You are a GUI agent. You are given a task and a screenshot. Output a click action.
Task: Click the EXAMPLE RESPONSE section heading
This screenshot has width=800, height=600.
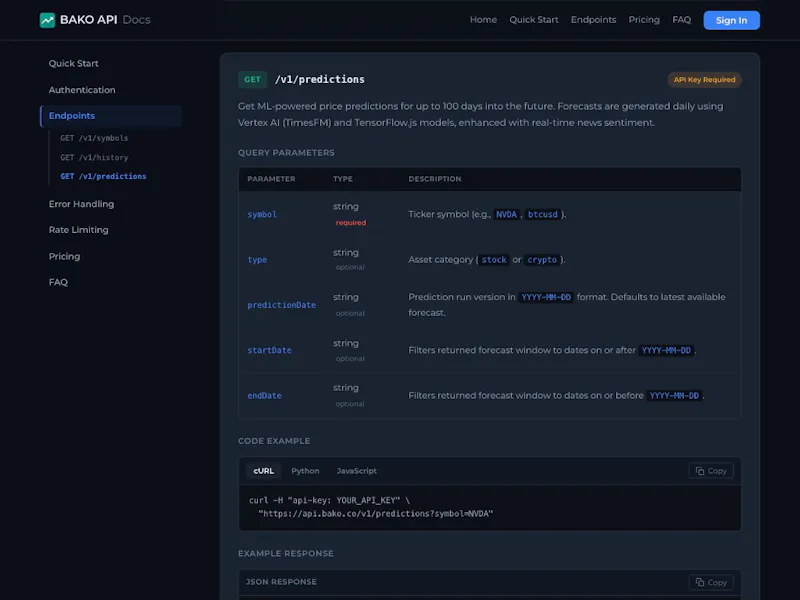tap(286, 554)
